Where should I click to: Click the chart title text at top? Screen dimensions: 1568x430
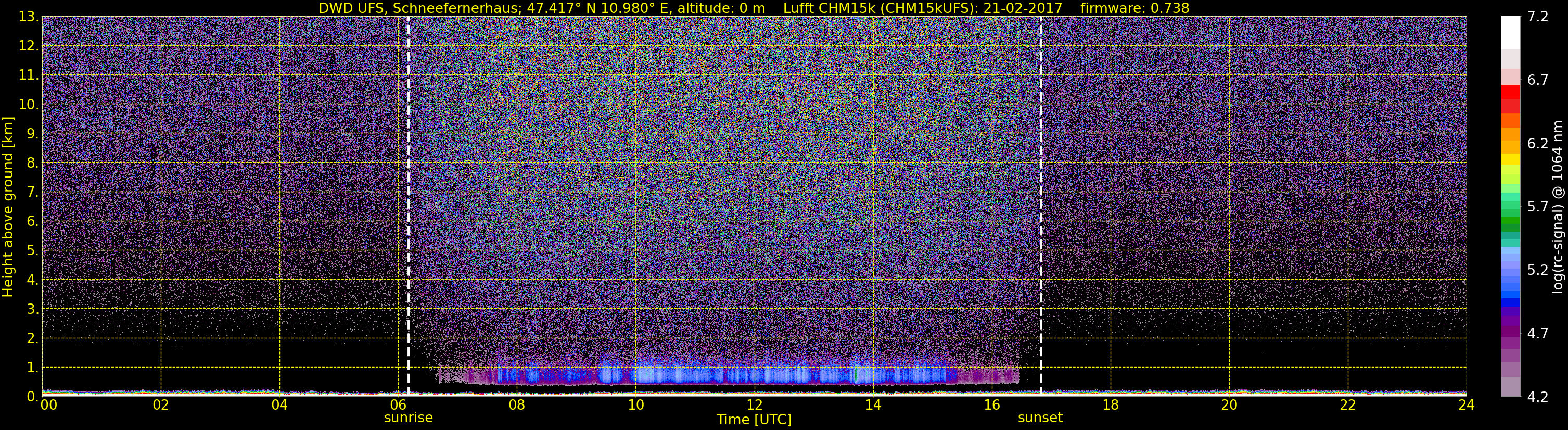click(x=754, y=8)
